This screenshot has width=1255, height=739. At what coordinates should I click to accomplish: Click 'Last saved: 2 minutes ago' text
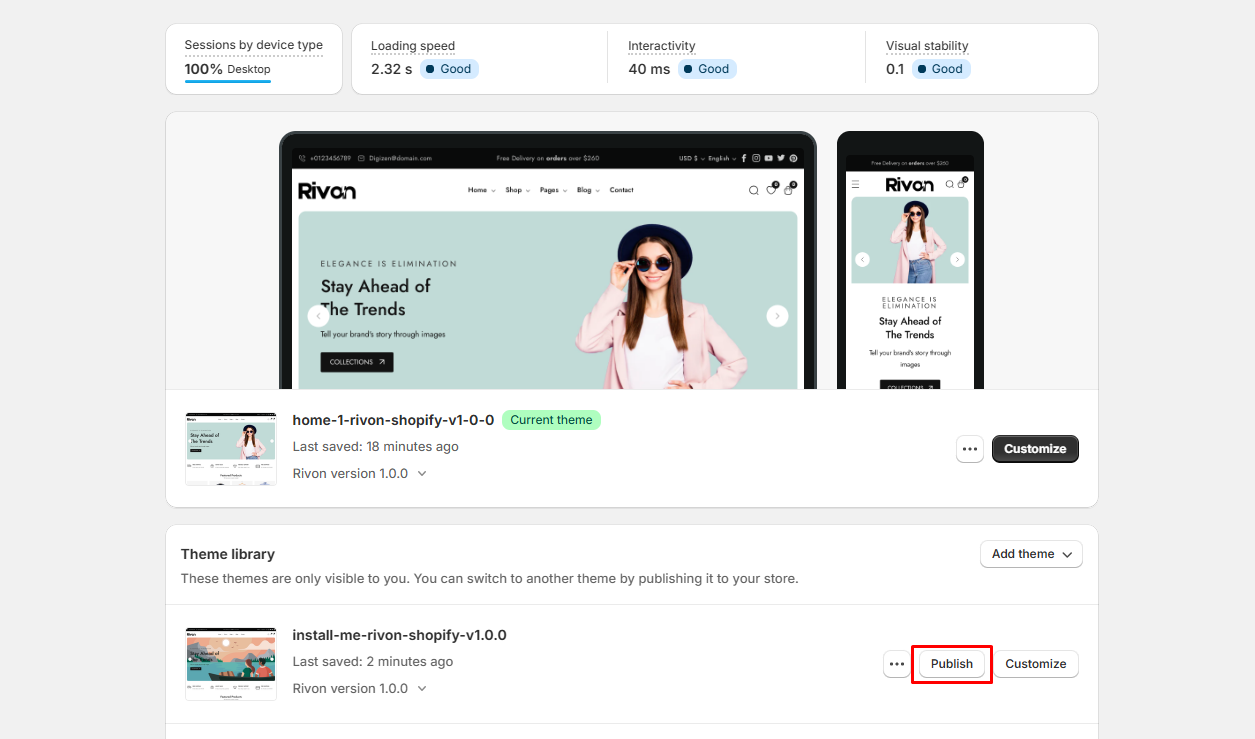(x=373, y=662)
